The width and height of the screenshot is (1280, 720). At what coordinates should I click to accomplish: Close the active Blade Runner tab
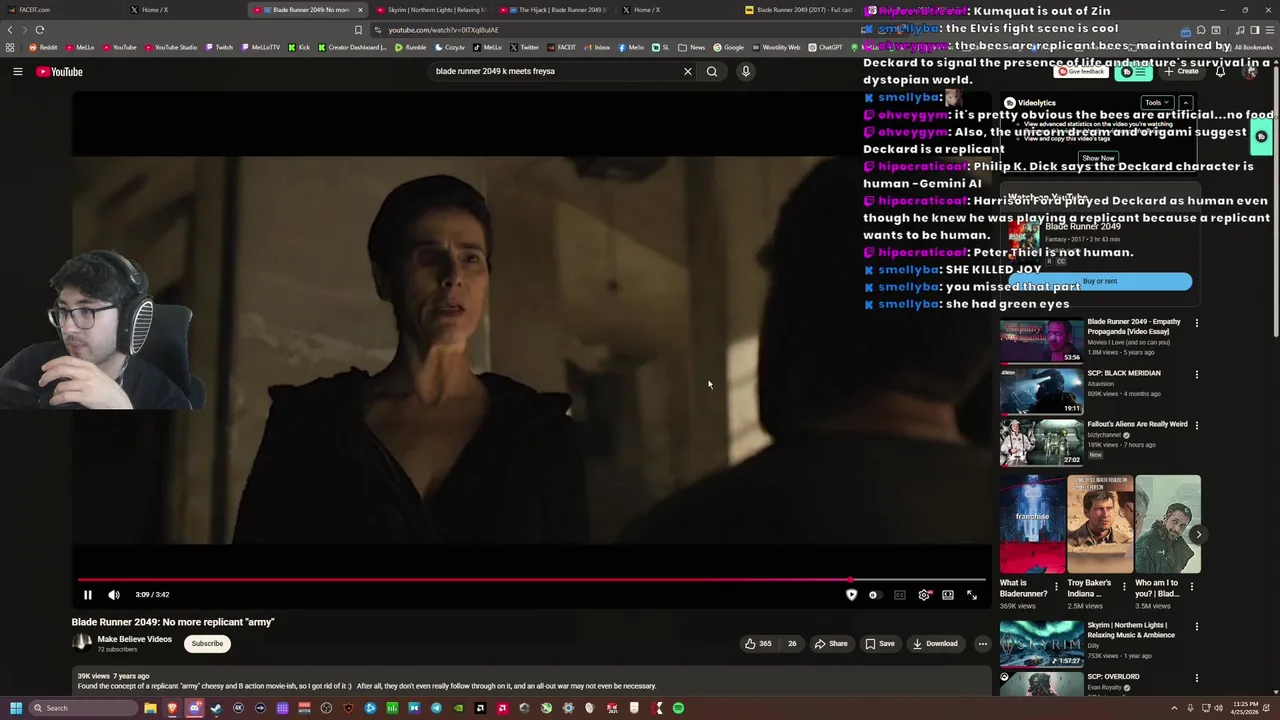coord(360,10)
